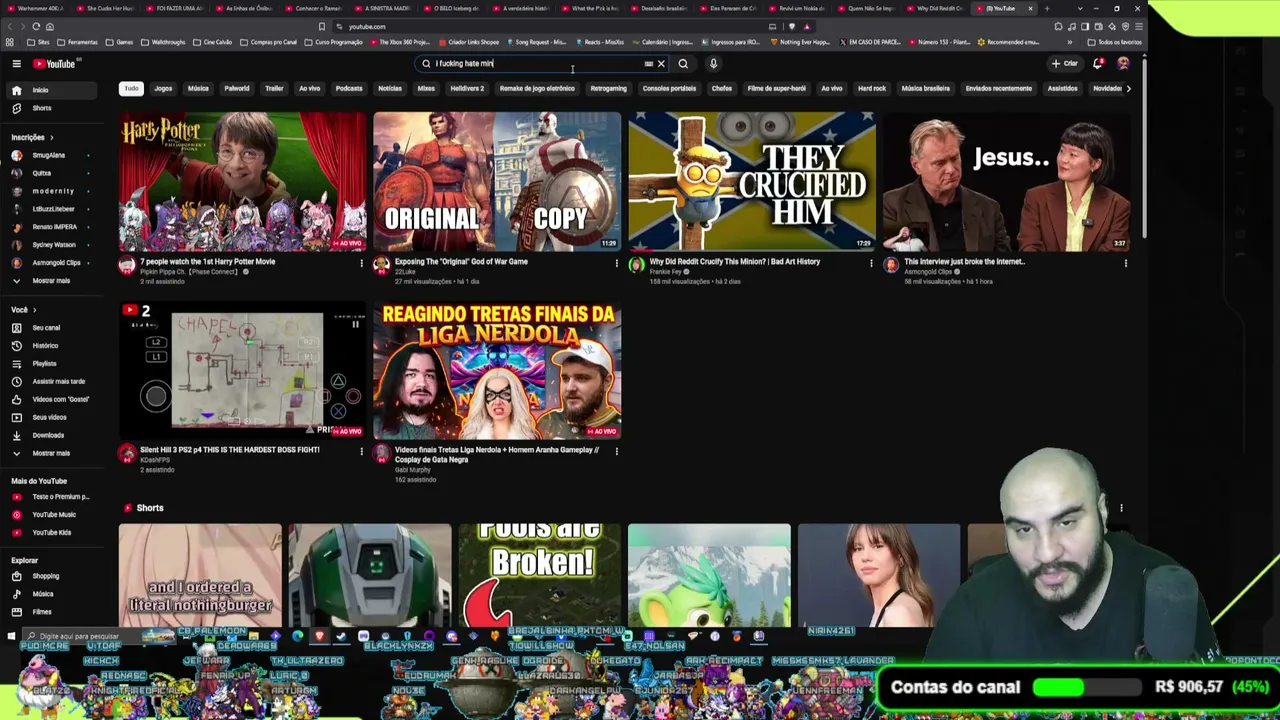Open the ORIGINAL vs COPY thumbnail
This screenshot has width=1280, height=720.
pyautogui.click(x=497, y=182)
